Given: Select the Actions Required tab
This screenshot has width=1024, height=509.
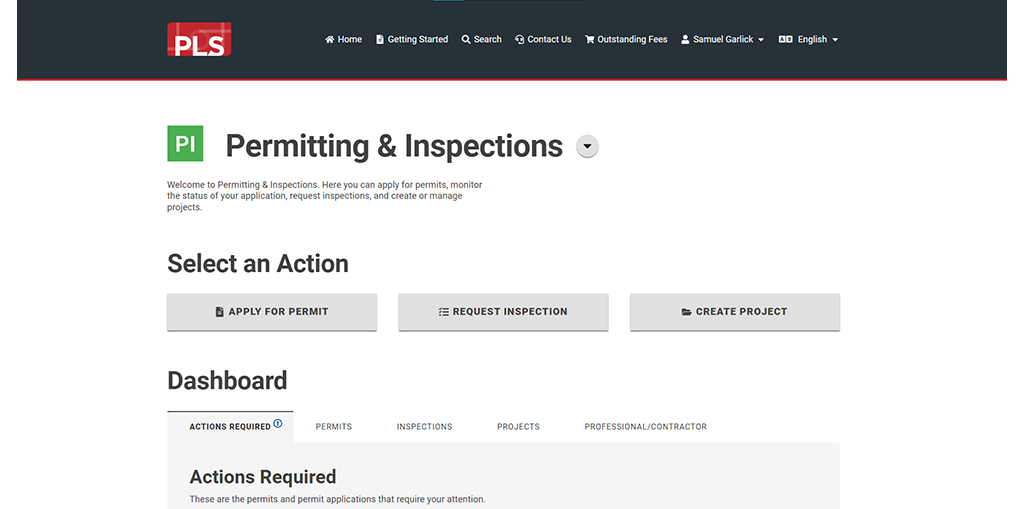Looking at the screenshot, I should tap(230, 427).
